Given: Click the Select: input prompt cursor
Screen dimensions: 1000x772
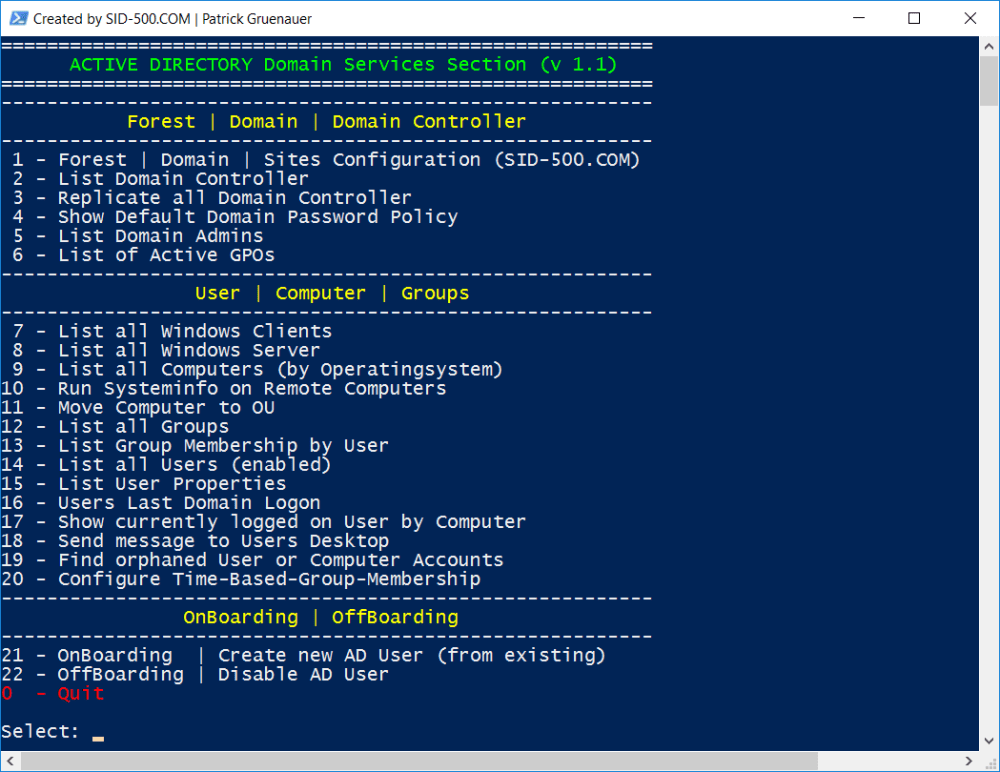Looking at the screenshot, I should 97,733.
